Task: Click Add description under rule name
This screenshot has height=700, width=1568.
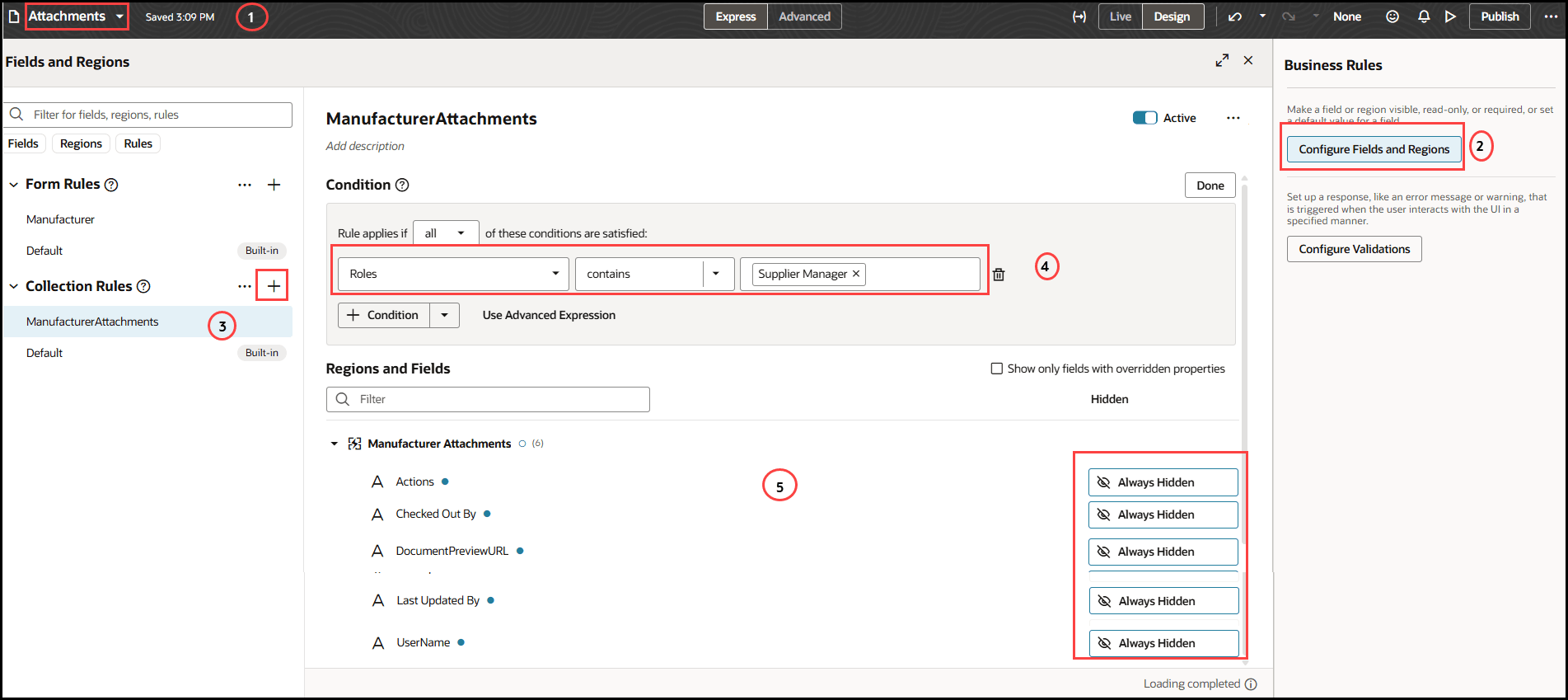Action: (365, 146)
